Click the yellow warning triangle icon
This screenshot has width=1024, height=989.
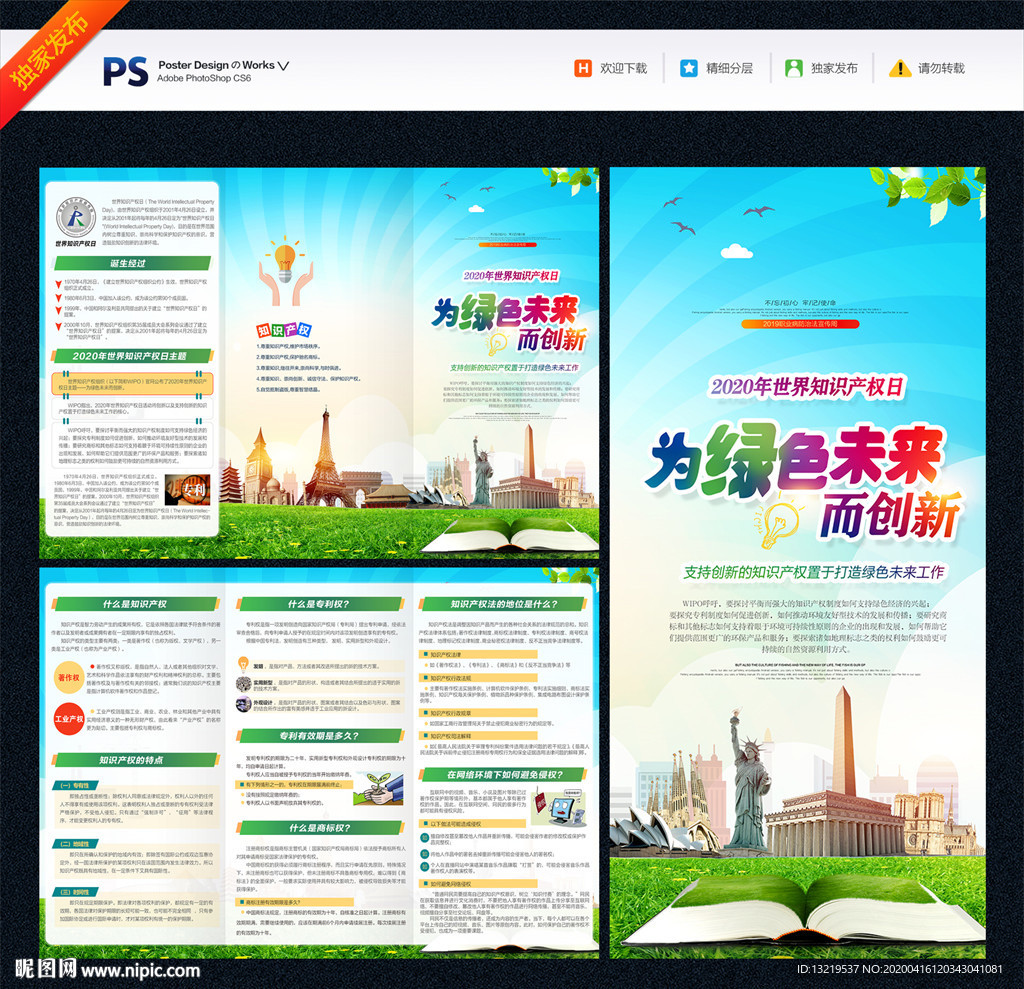click(x=900, y=68)
